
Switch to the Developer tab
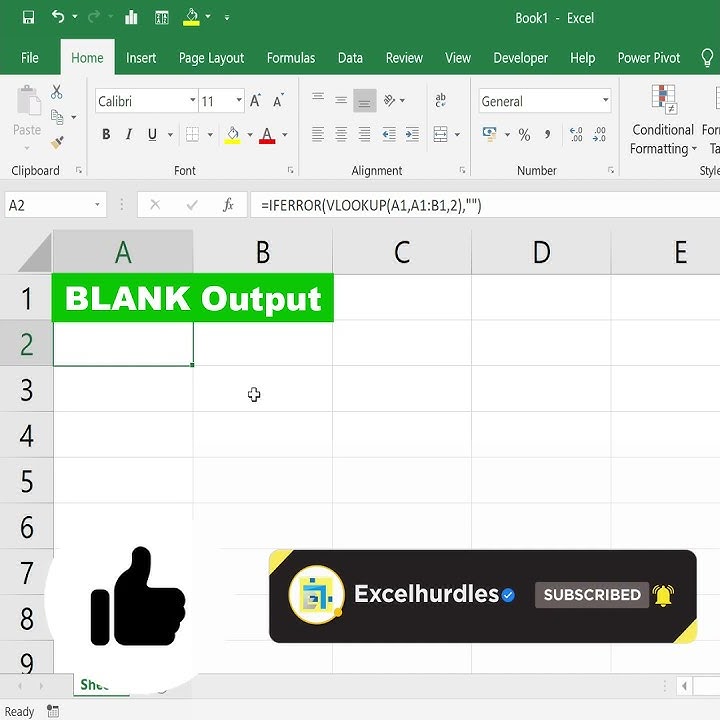point(521,58)
